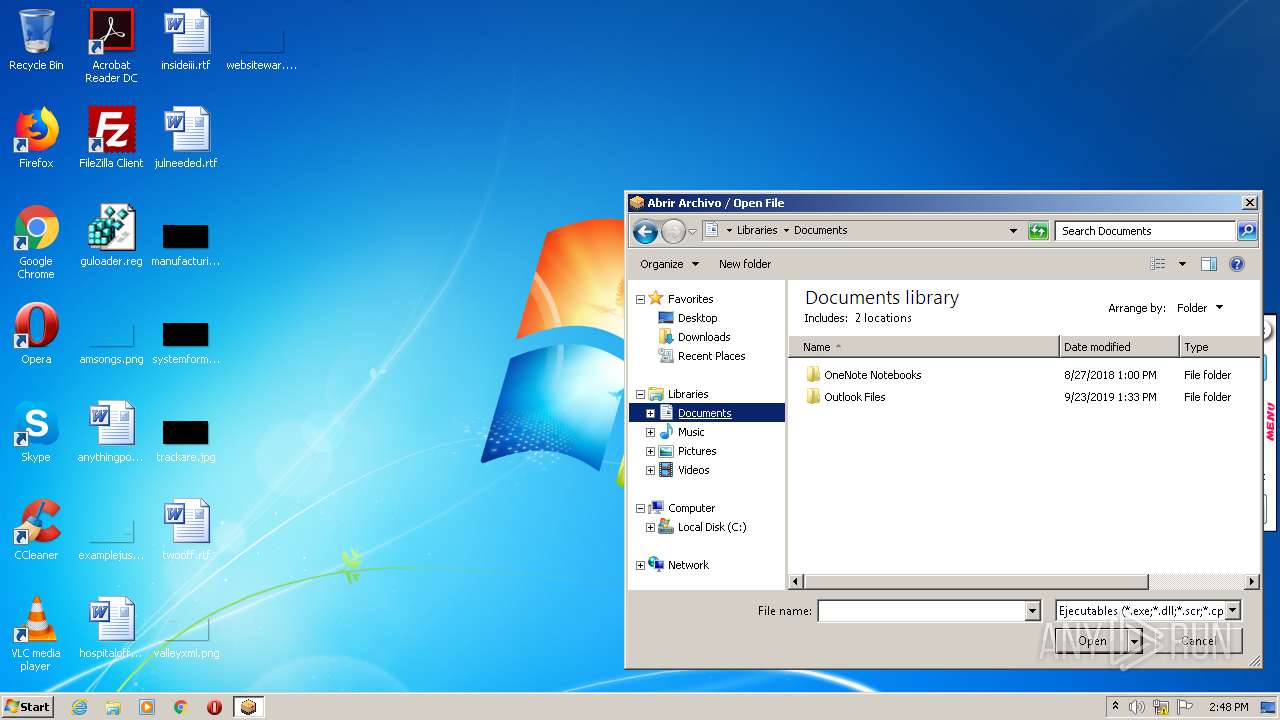Select guloader.reg registry file

tap(111, 236)
